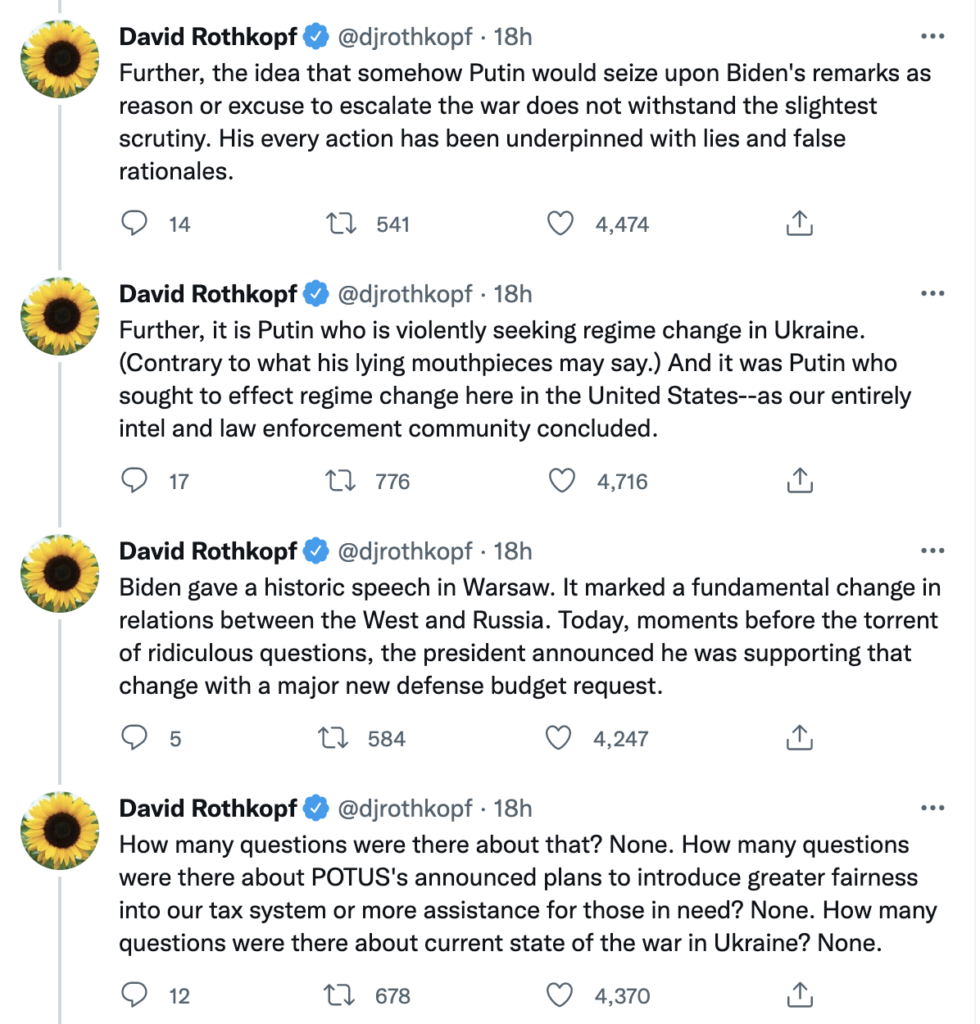Retweet the tweet with 776 retweets
The width and height of the screenshot is (980, 1024).
343,481
